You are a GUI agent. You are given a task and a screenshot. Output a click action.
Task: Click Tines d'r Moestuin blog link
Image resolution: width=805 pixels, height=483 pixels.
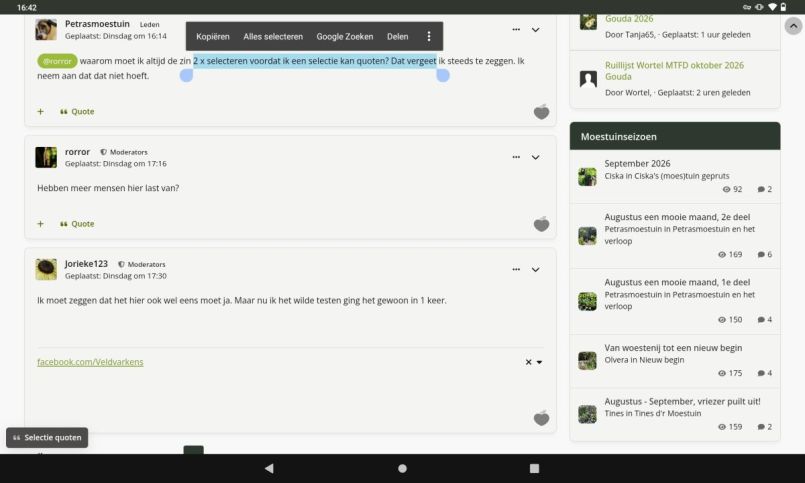pos(663,414)
